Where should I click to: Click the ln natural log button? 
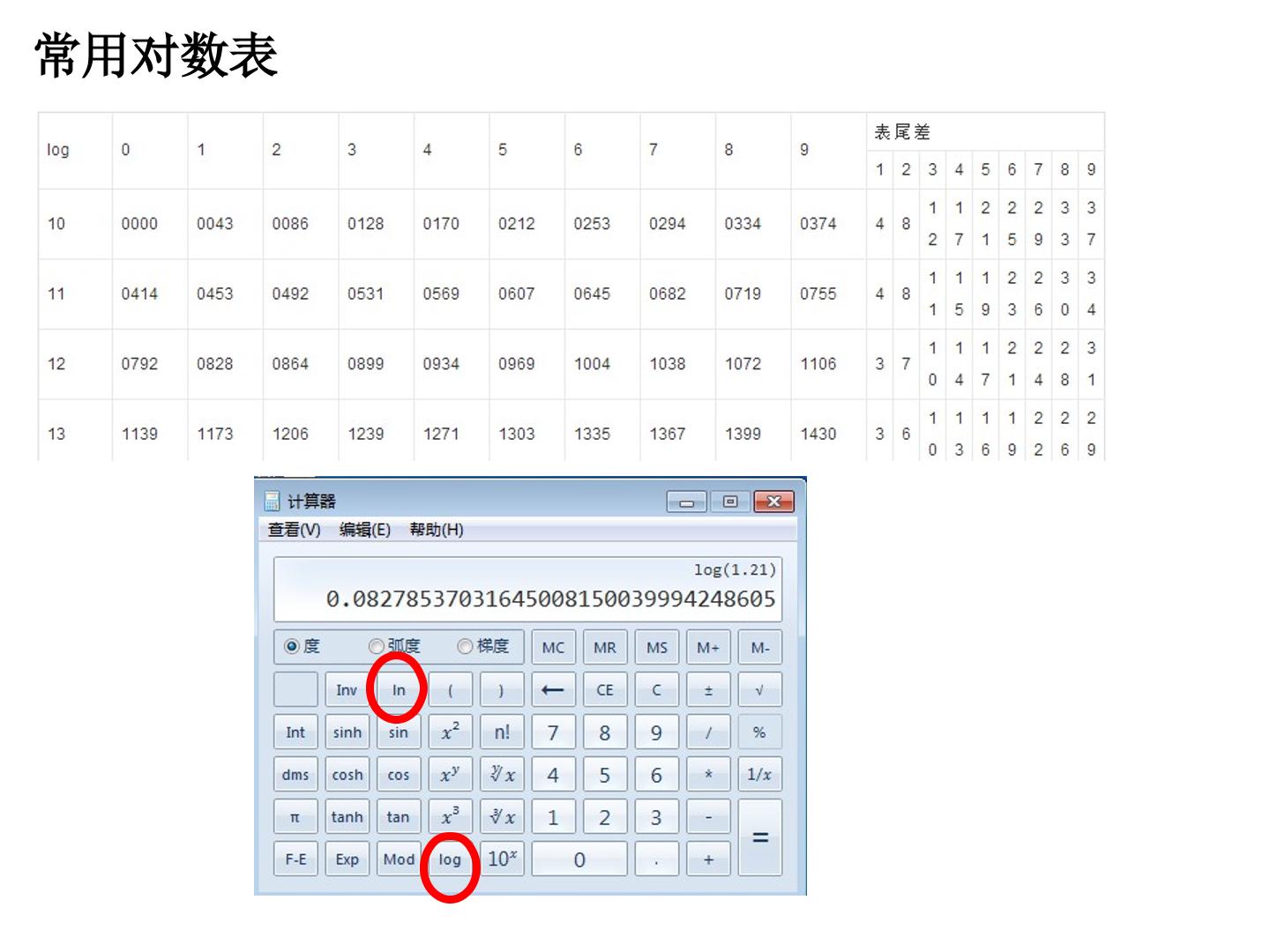[399, 689]
